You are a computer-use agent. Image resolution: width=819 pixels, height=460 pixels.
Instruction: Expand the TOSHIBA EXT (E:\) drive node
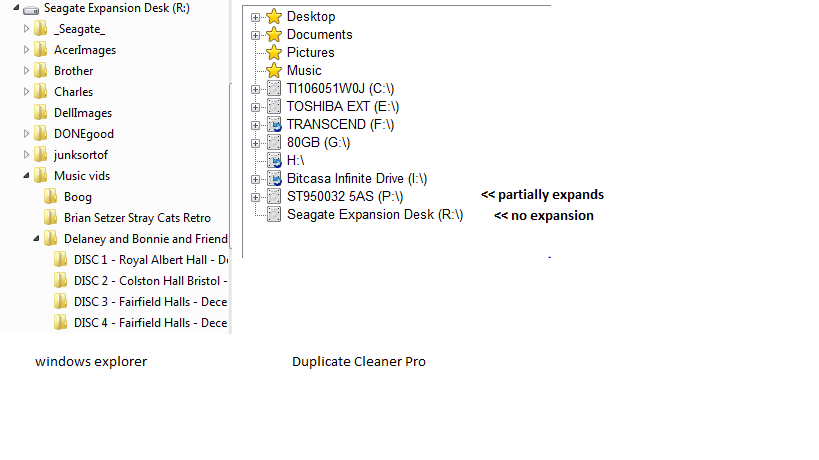coord(256,107)
